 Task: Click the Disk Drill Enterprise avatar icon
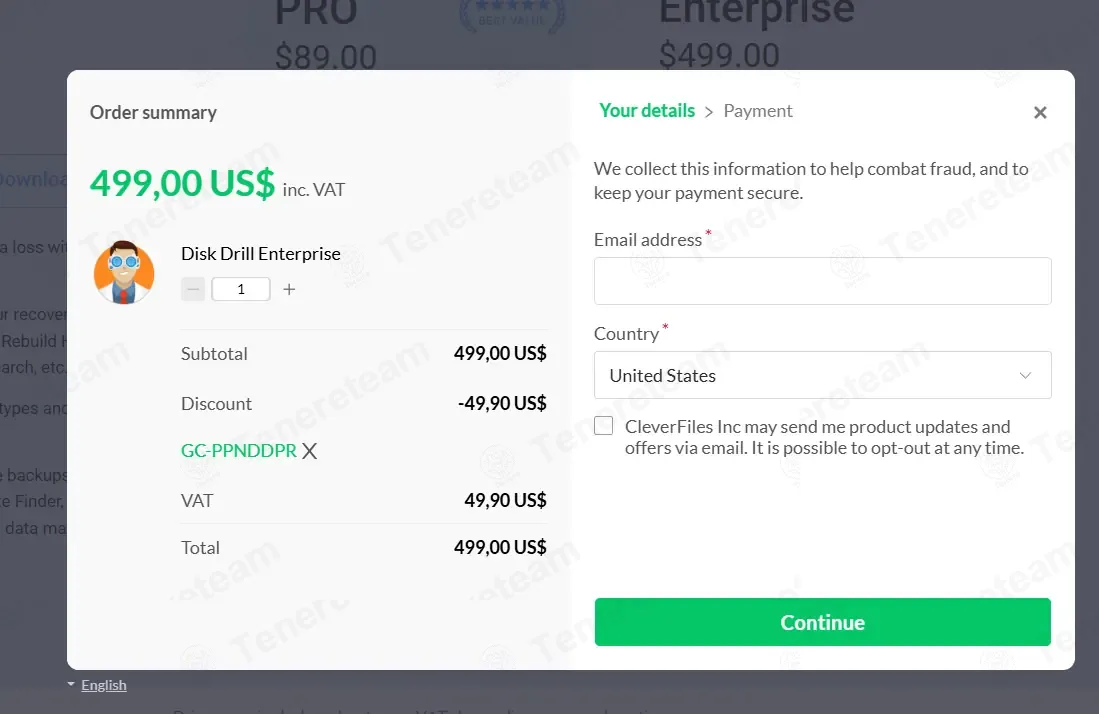point(124,273)
